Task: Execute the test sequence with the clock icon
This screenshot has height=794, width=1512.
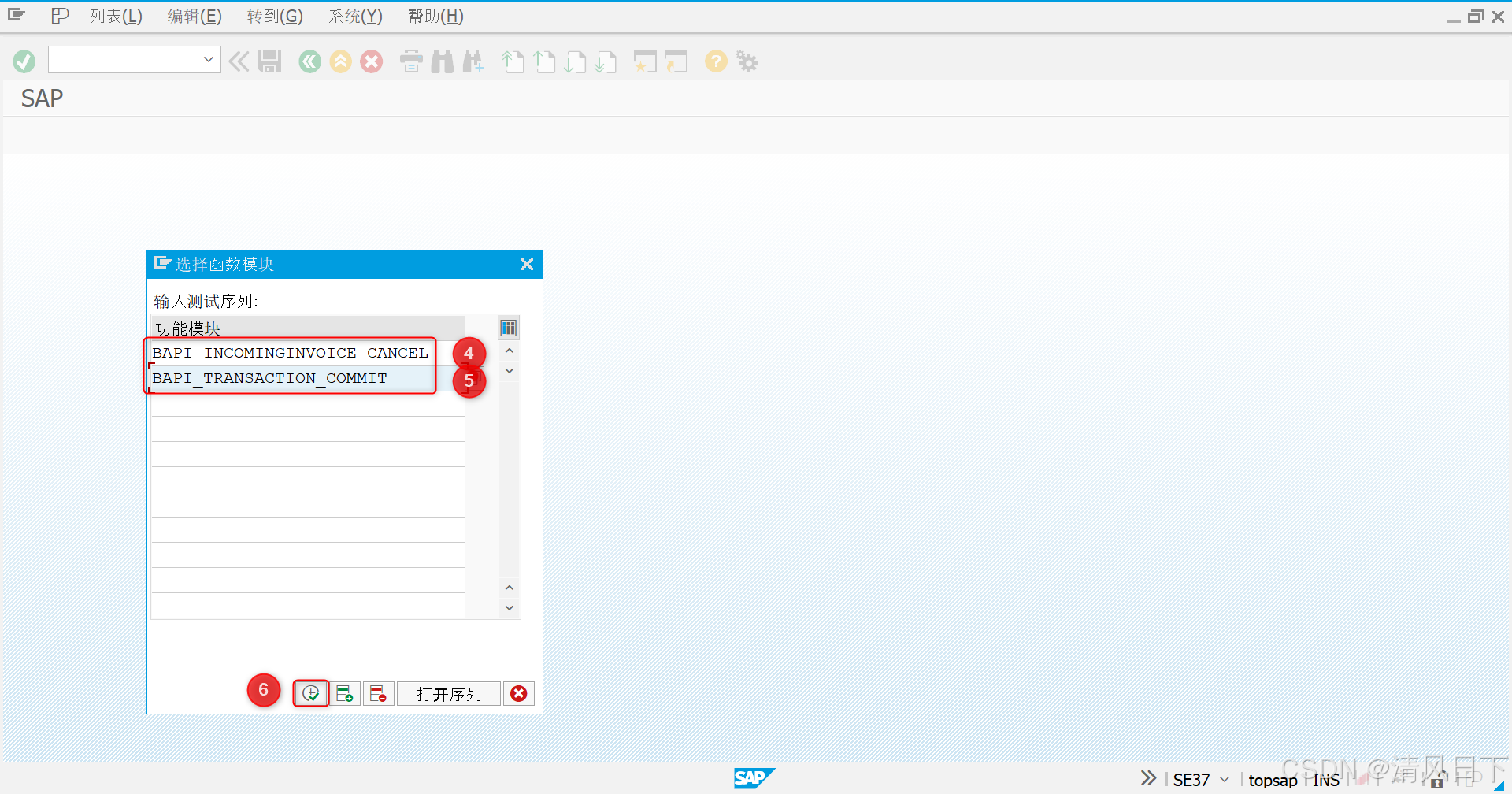Action: coord(310,693)
